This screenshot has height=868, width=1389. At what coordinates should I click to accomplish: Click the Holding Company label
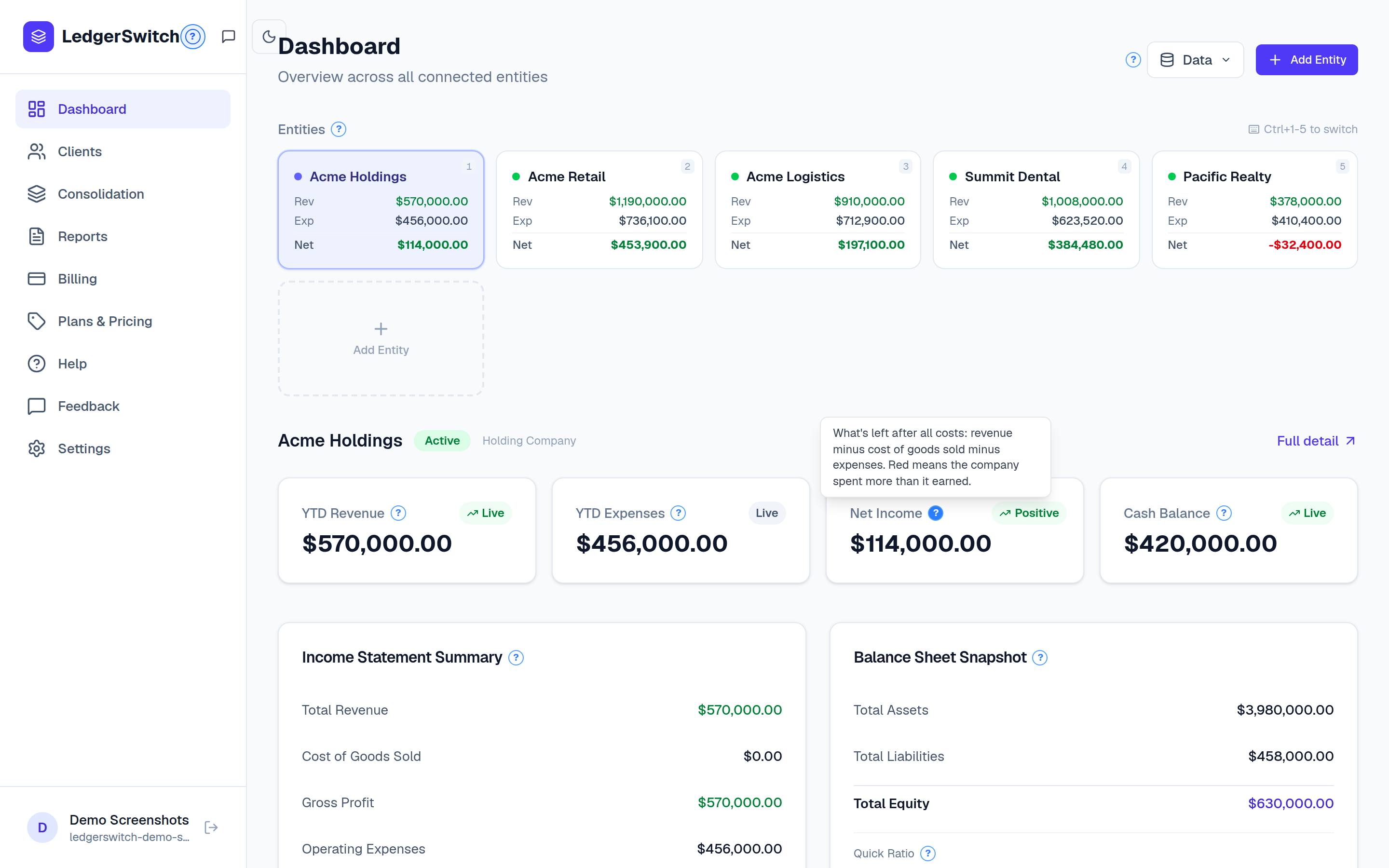click(x=529, y=441)
